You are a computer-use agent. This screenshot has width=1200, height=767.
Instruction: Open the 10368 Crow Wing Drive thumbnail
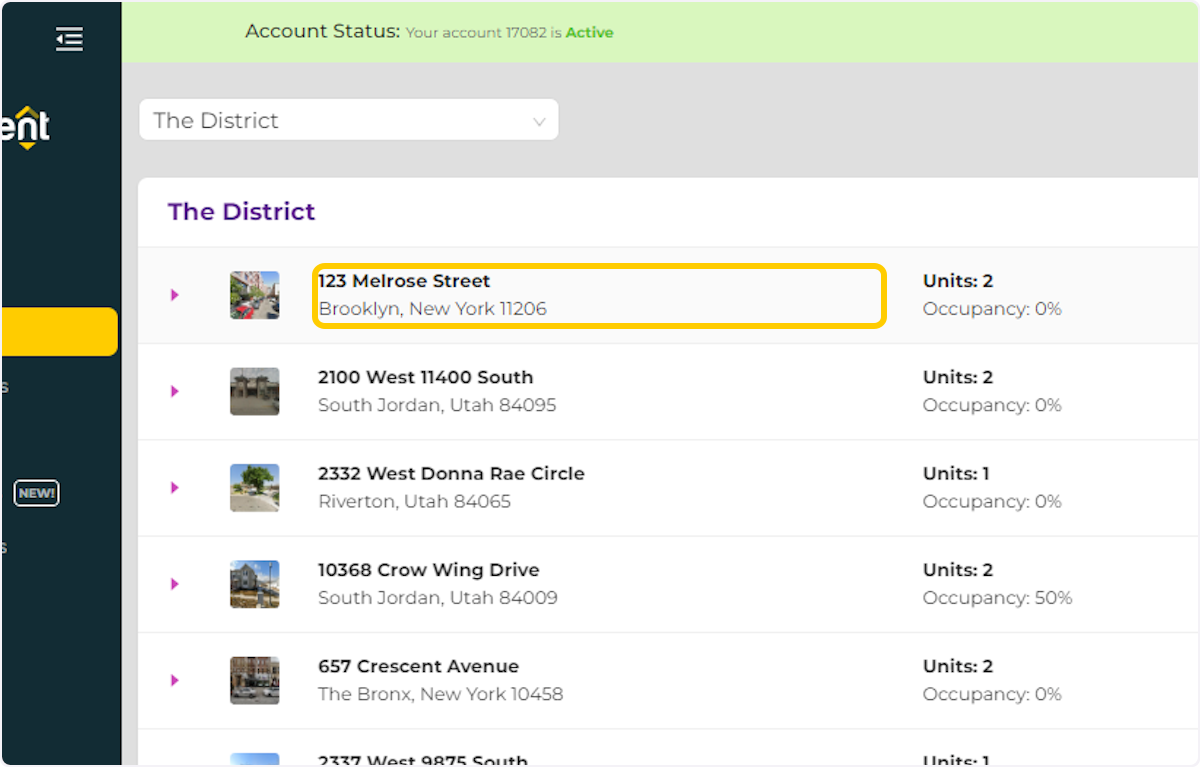click(x=254, y=584)
